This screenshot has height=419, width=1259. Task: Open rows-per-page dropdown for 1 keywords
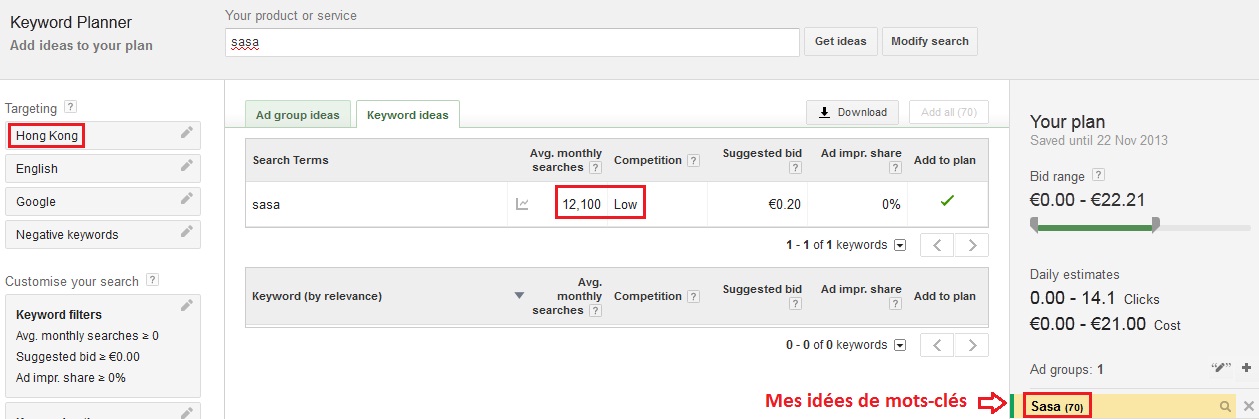coord(900,245)
